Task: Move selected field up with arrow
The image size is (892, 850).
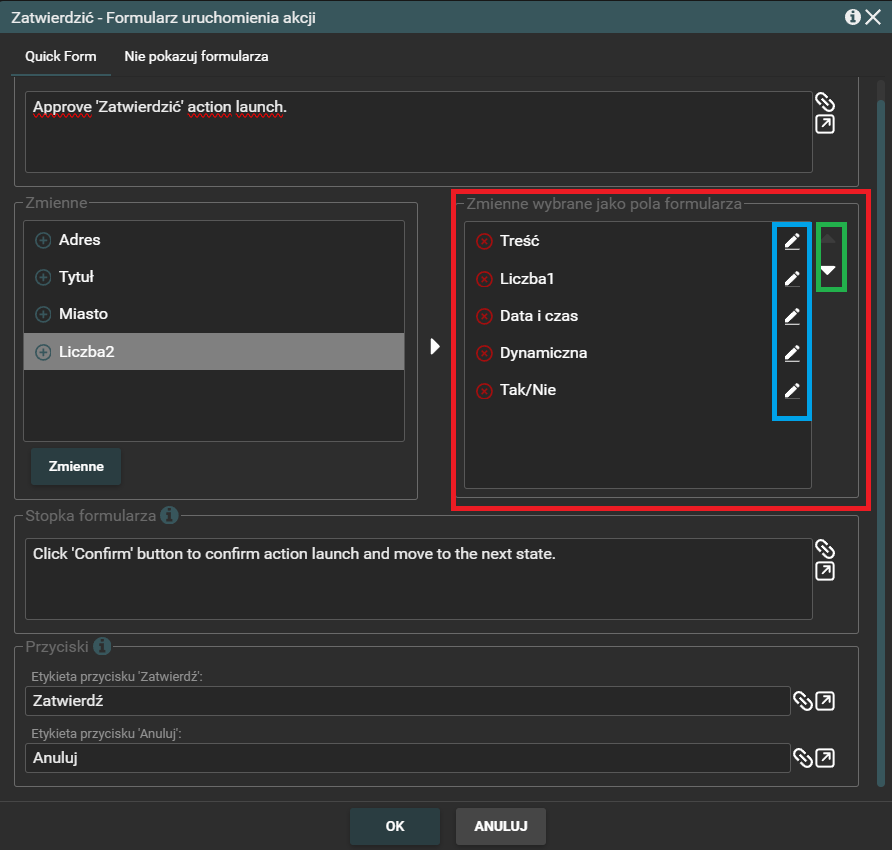Action: (x=828, y=239)
